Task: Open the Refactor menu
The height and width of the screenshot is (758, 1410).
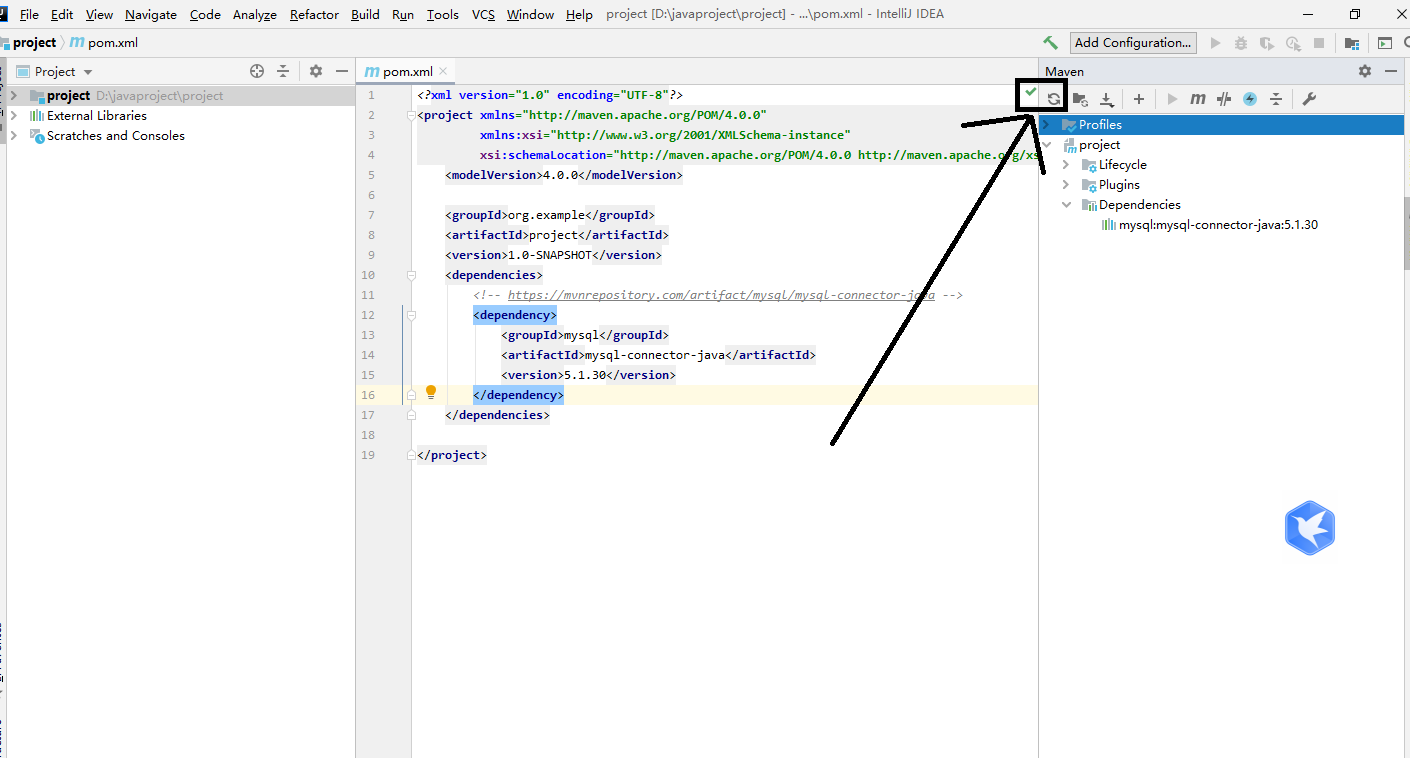Action: [x=314, y=14]
